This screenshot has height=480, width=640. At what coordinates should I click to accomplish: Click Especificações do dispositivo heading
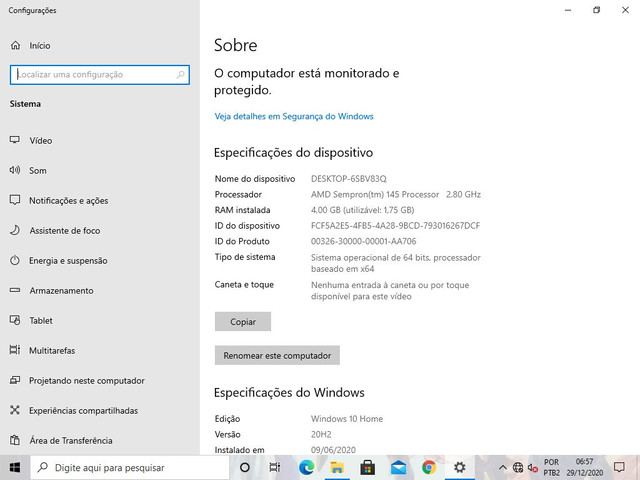pos(293,153)
